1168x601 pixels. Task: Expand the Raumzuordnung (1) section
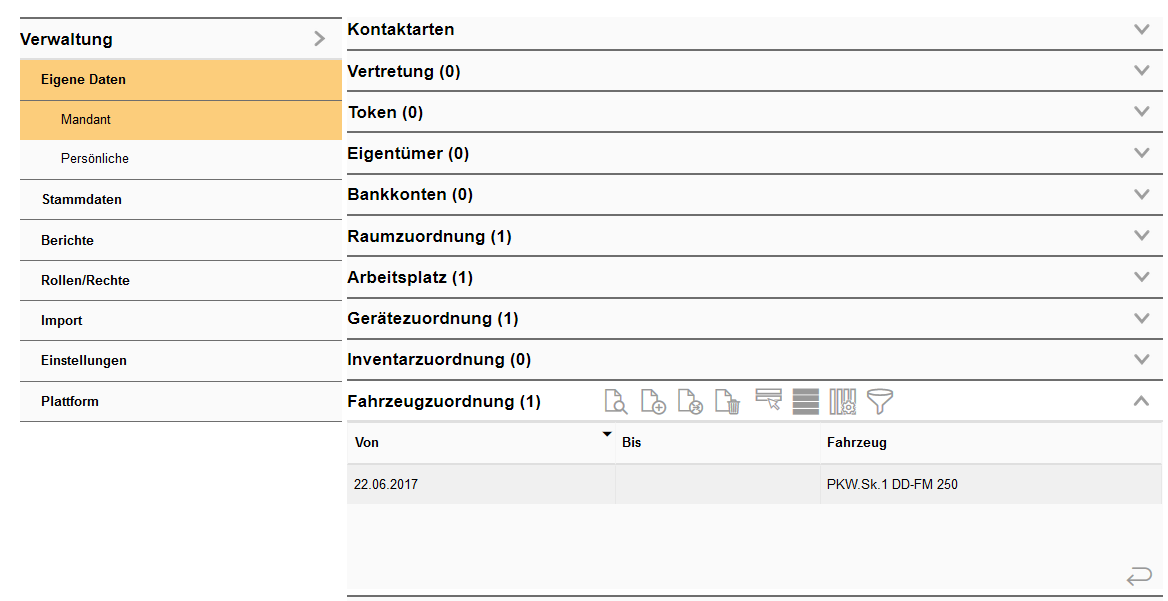[x=1140, y=235]
